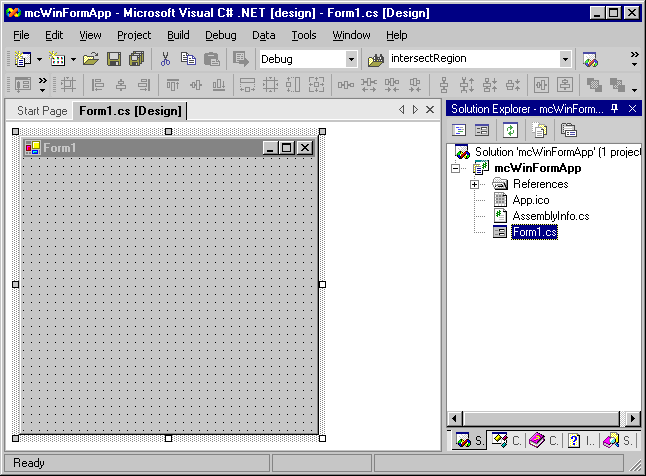Save the current file with floppy icon
The height and width of the screenshot is (476, 646).
[x=114, y=59]
